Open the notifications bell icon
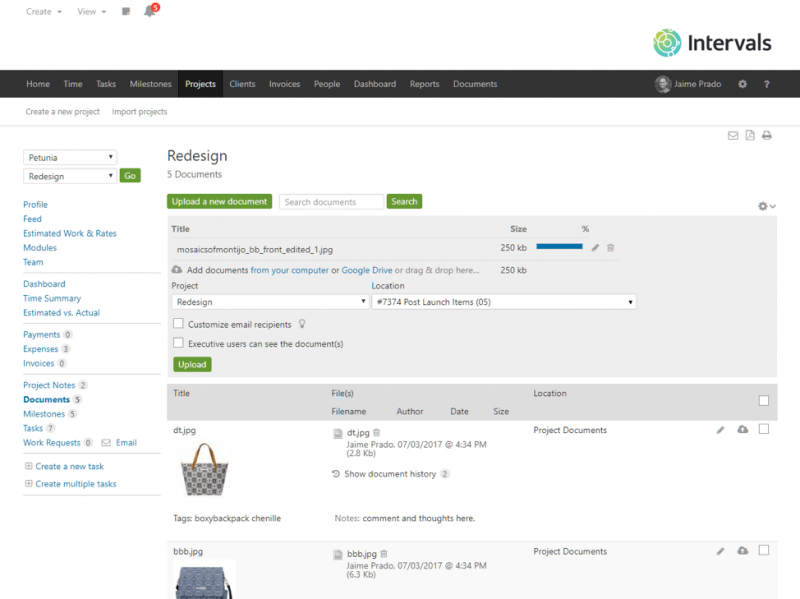The width and height of the screenshot is (800, 599). [149, 11]
